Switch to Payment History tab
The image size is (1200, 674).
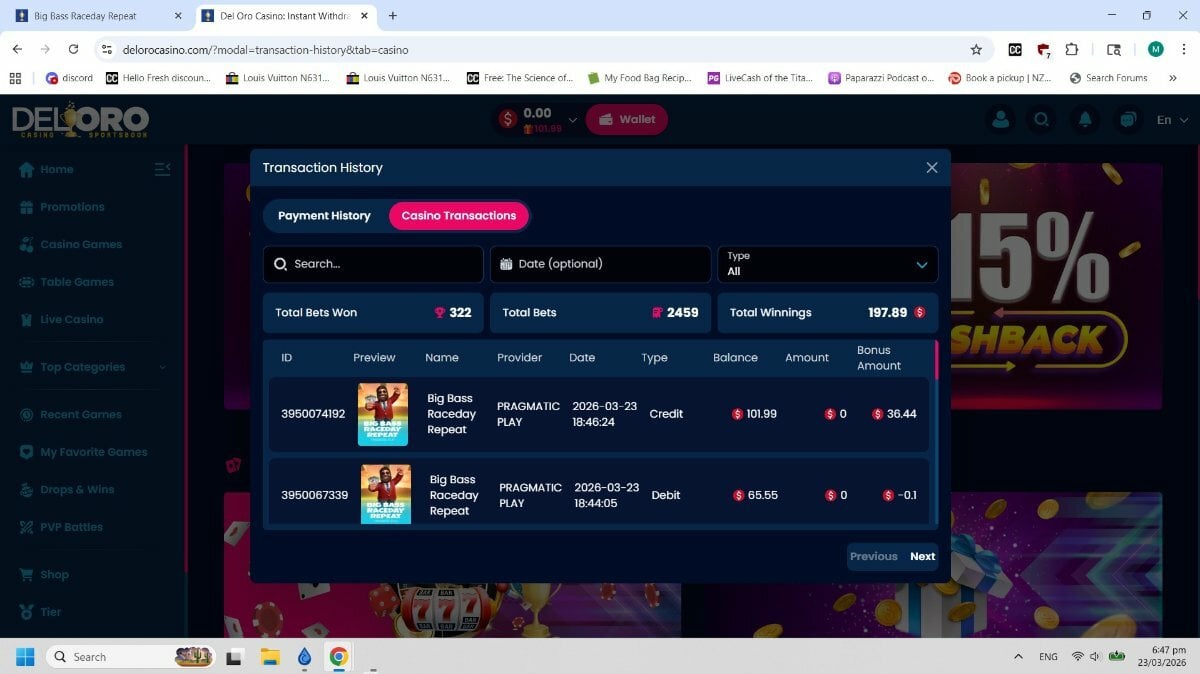tap(324, 216)
